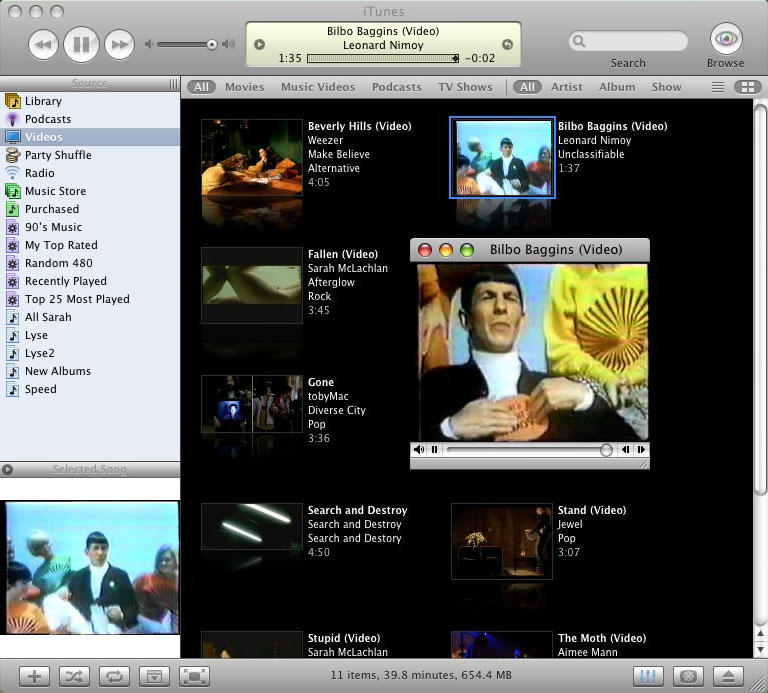
Task: Click the eject disc icon
Action: pyautogui.click(x=729, y=676)
